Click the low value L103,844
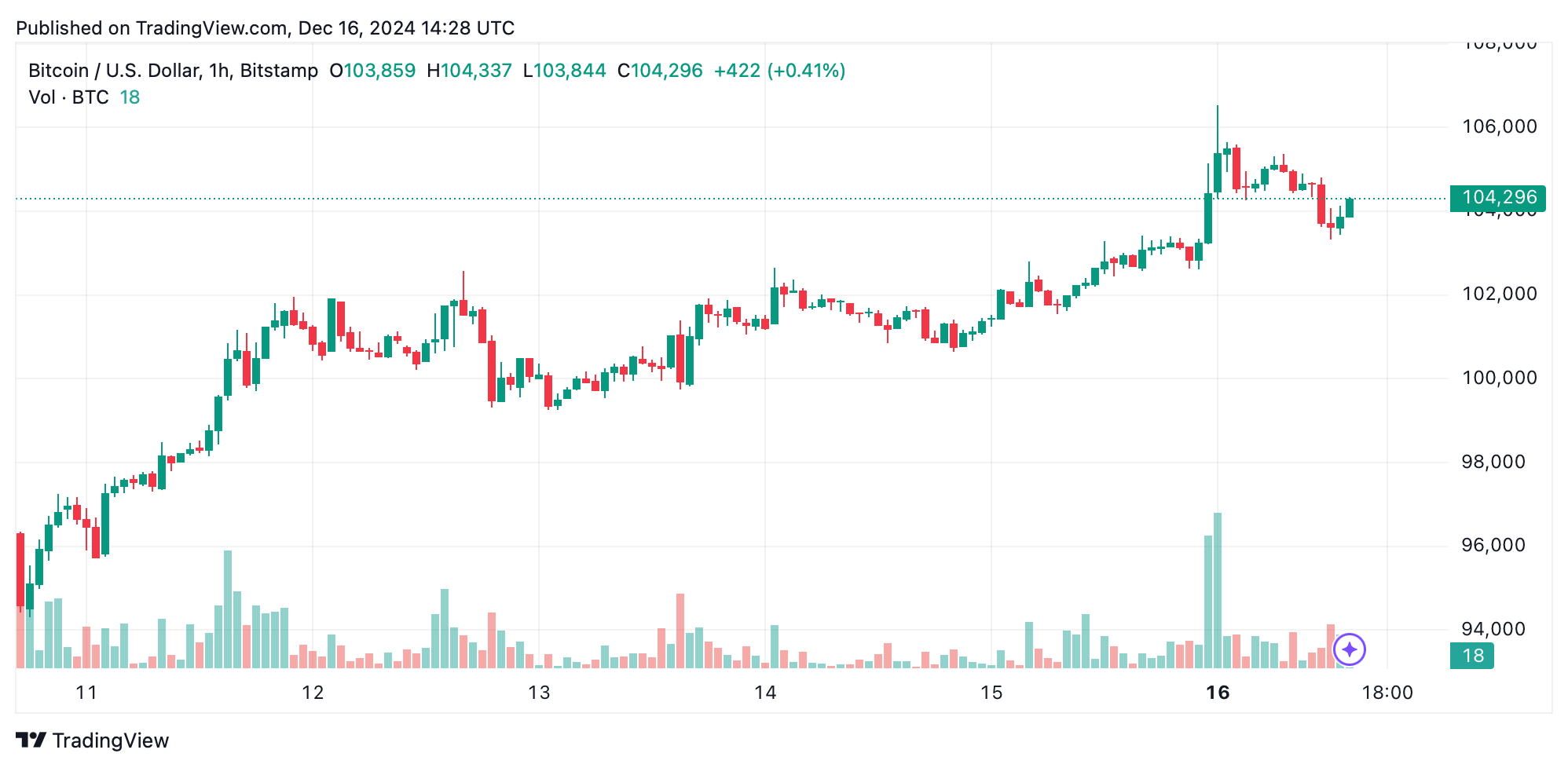Viewport: 1568px width, 768px height. pos(565,71)
